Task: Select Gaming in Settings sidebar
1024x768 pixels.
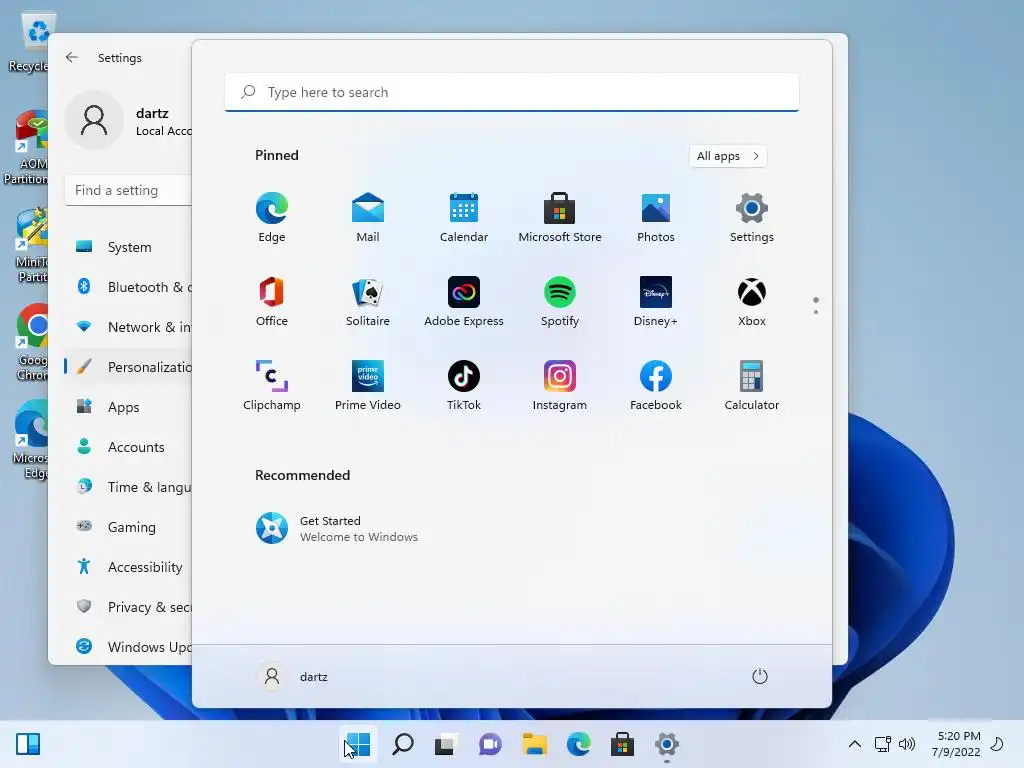Action: click(129, 527)
